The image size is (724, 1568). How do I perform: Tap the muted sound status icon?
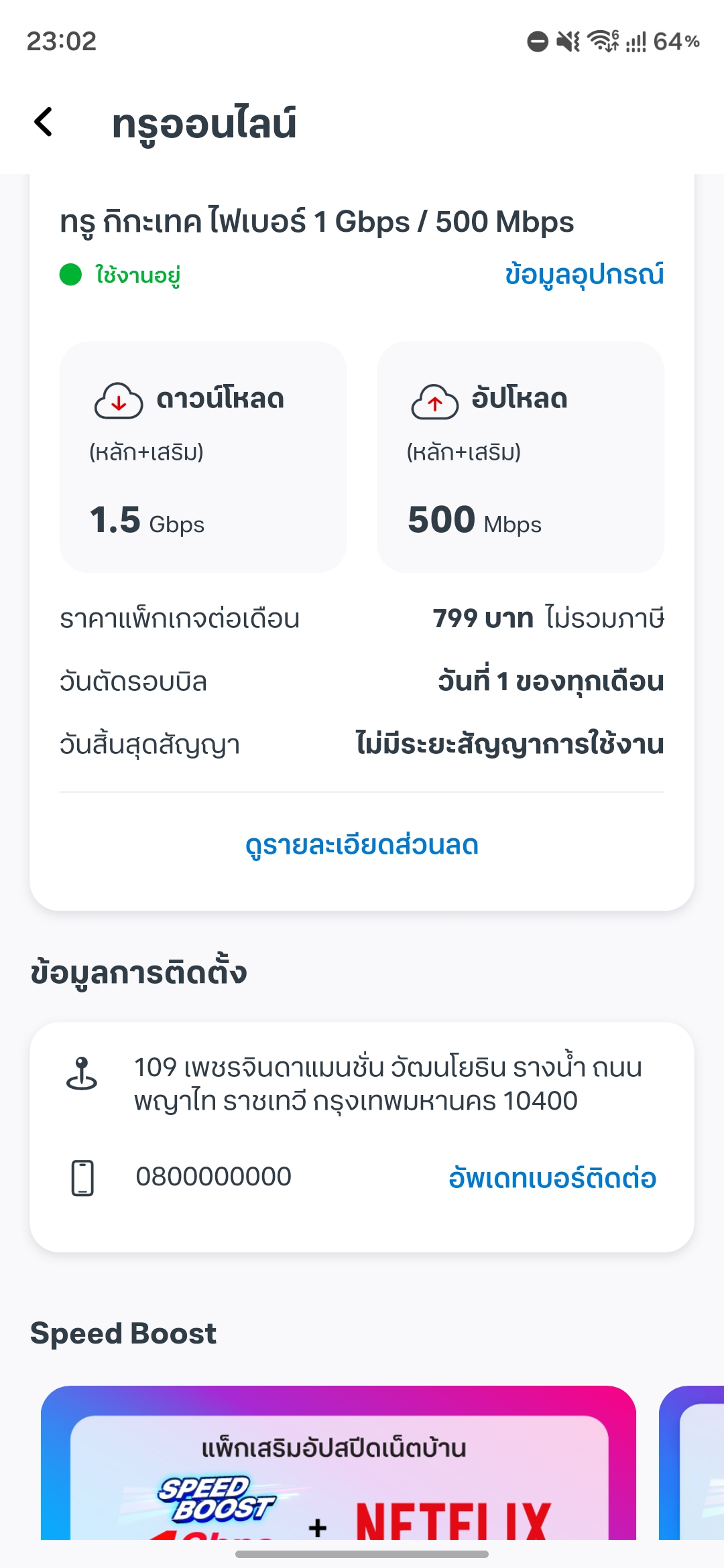pos(568,42)
